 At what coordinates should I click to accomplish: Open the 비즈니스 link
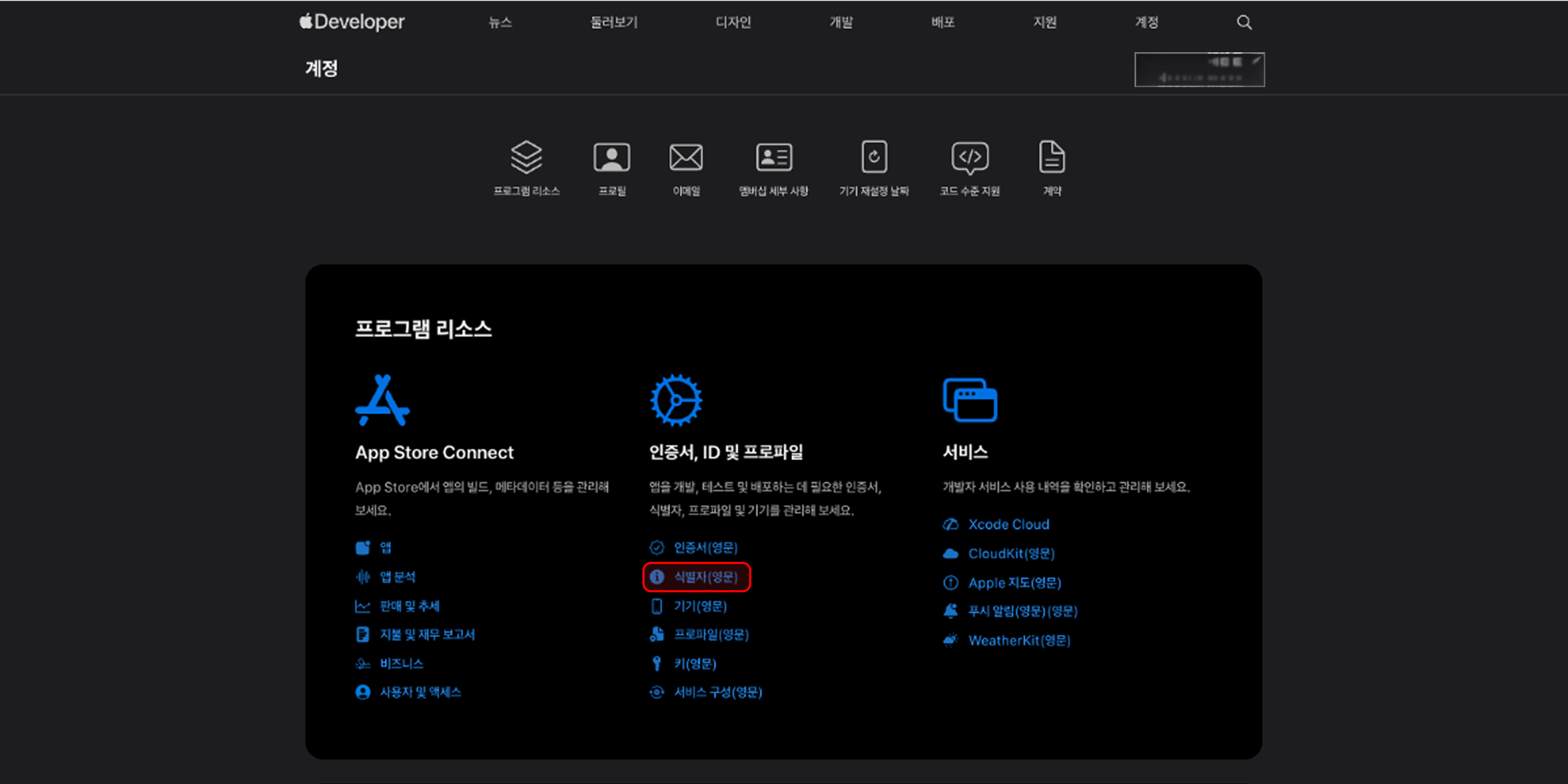[402, 664]
